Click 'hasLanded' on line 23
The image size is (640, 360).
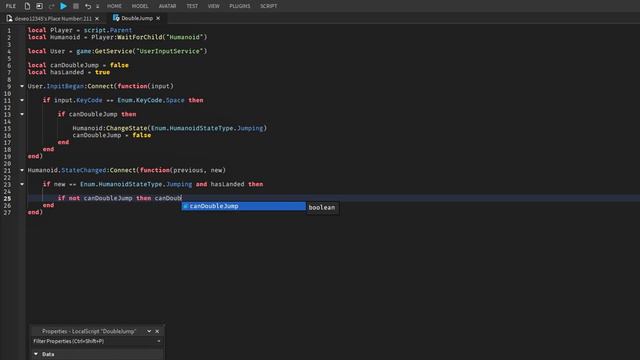pos(227,184)
